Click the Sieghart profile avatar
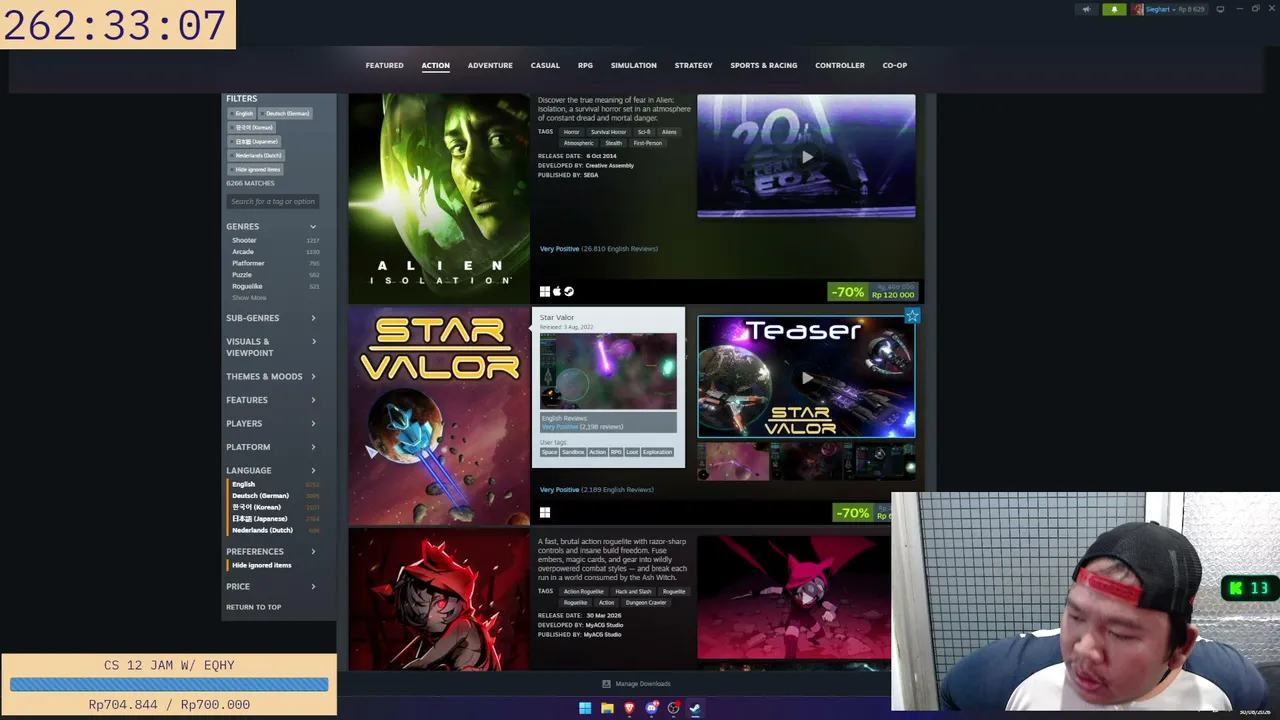 1138,9
